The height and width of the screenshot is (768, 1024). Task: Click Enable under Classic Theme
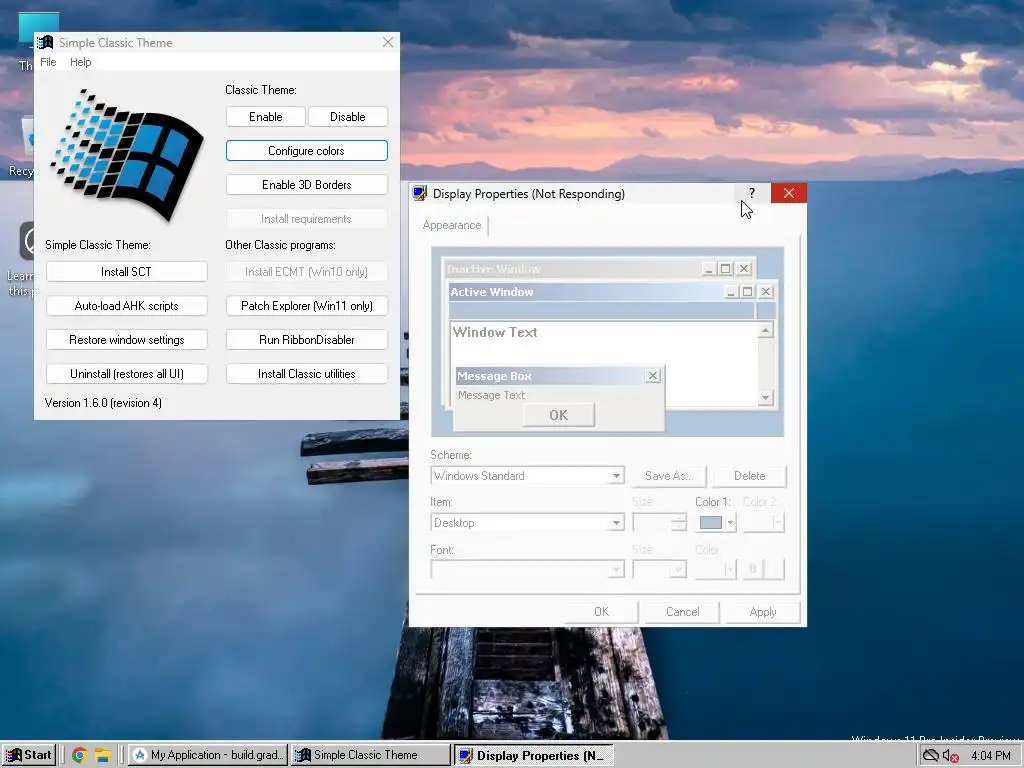266,117
